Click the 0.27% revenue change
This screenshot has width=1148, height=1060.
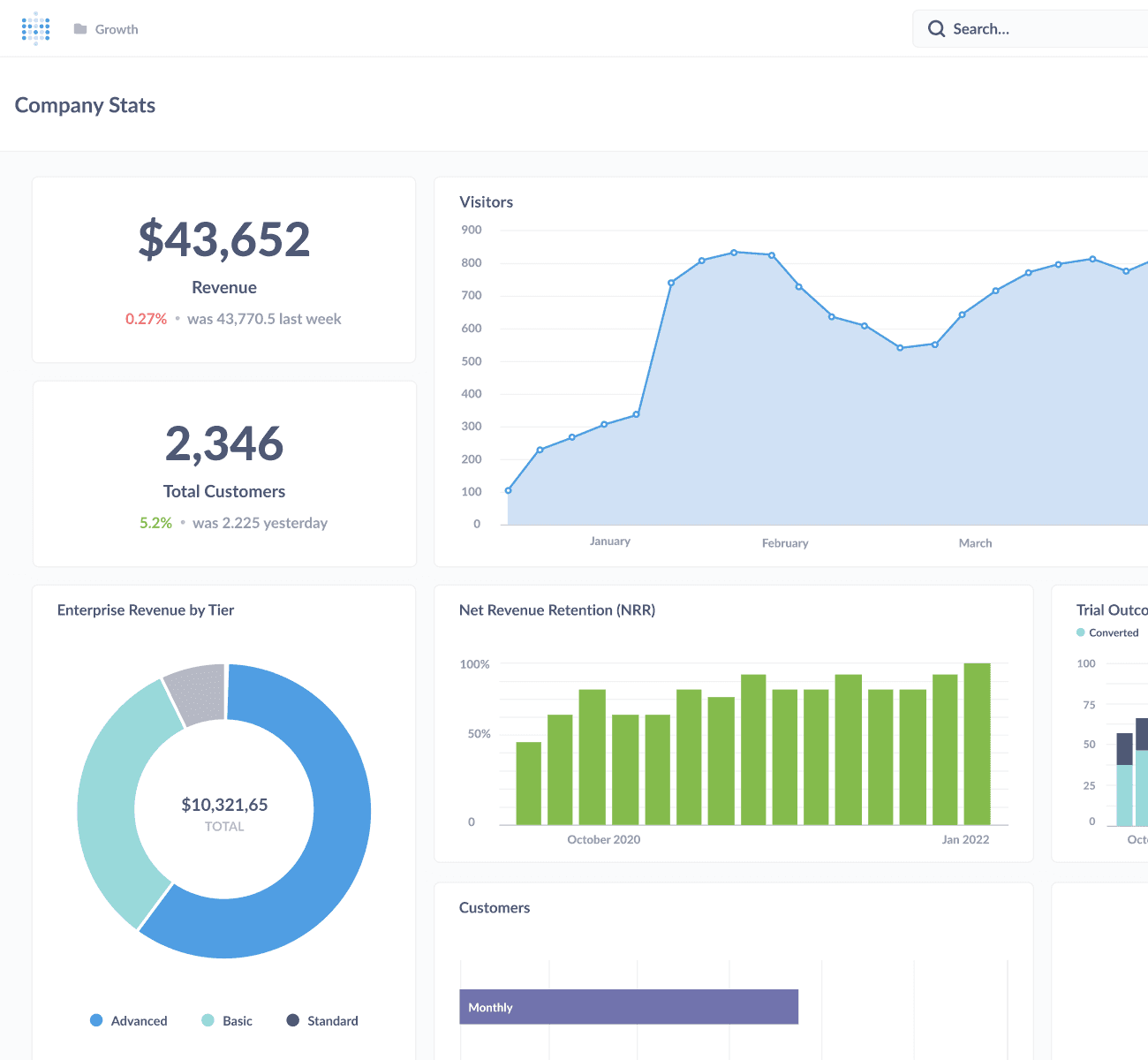point(146,319)
